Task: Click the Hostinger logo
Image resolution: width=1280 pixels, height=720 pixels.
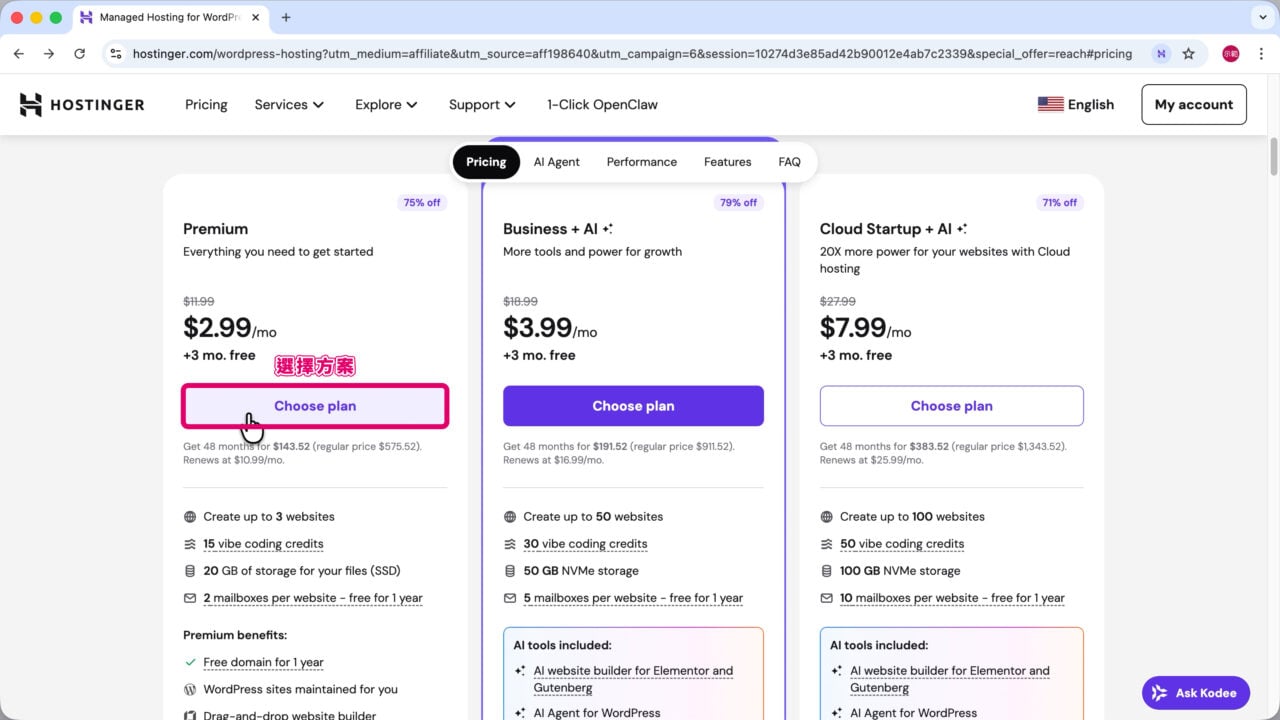Action: [82, 104]
